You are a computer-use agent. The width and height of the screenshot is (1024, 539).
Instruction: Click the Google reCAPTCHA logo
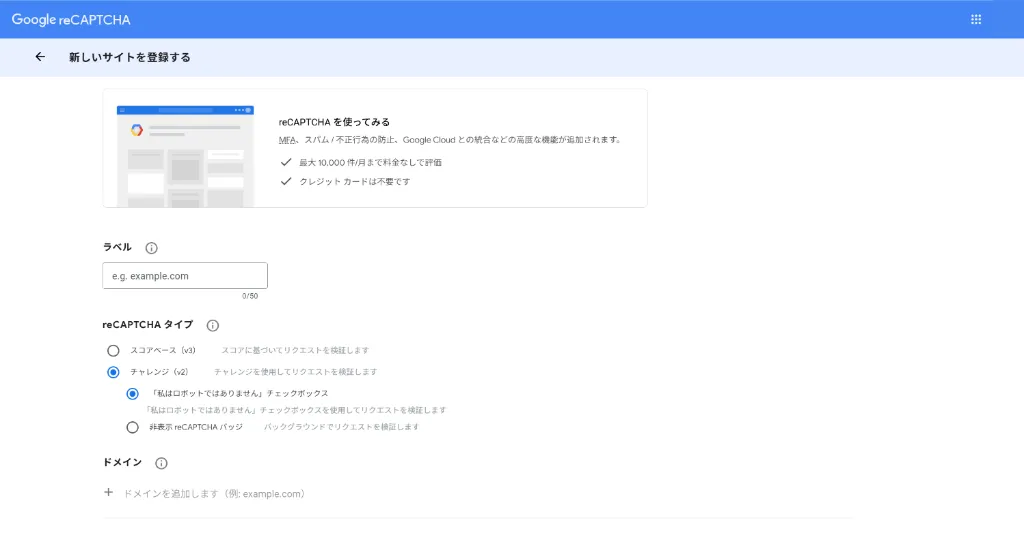coord(71,19)
